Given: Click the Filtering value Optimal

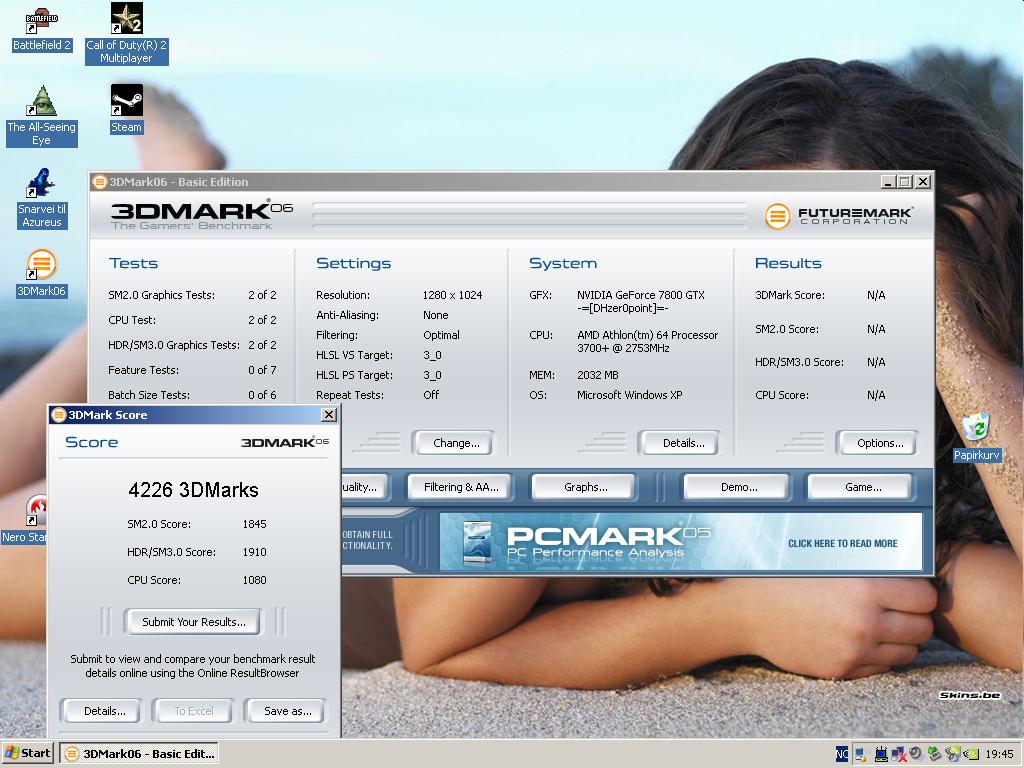Looking at the screenshot, I should 441,335.
